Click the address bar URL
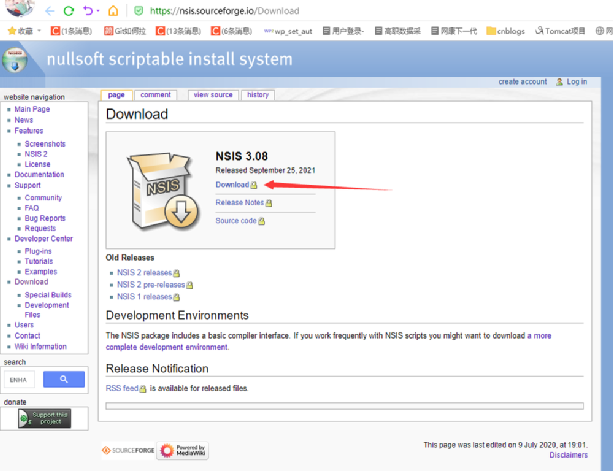613x471 pixels. point(224,11)
